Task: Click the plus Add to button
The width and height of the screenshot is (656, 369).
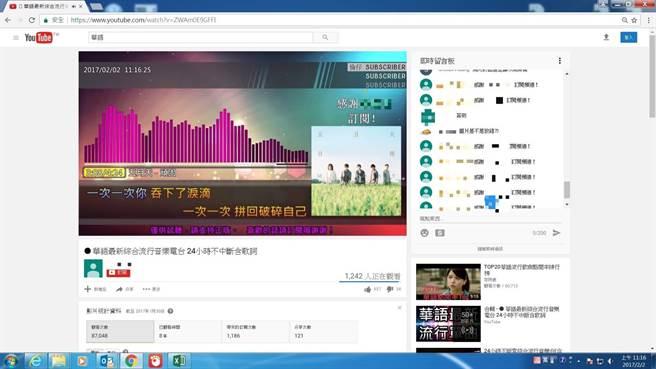Action: (95, 289)
